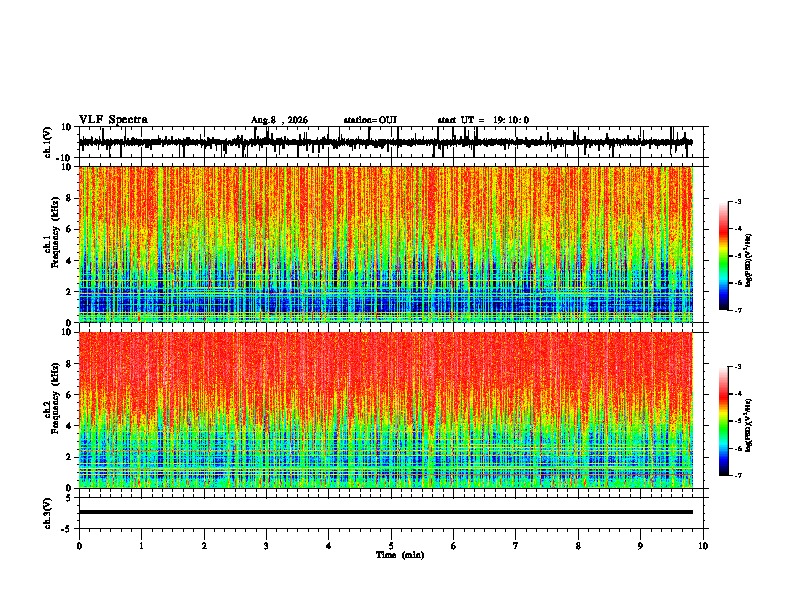Click time axis tick label "8"
Image resolution: width=792 pixels, height=612 pixels.
coord(578,546)
